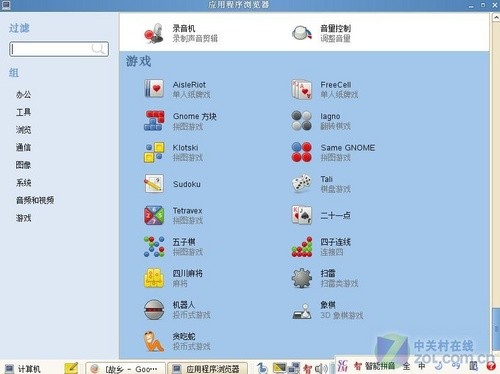The height and width of the screenshot is (374, 500).
Task: Select the 游戏 games group in sidebar
Action: point(24,218)
